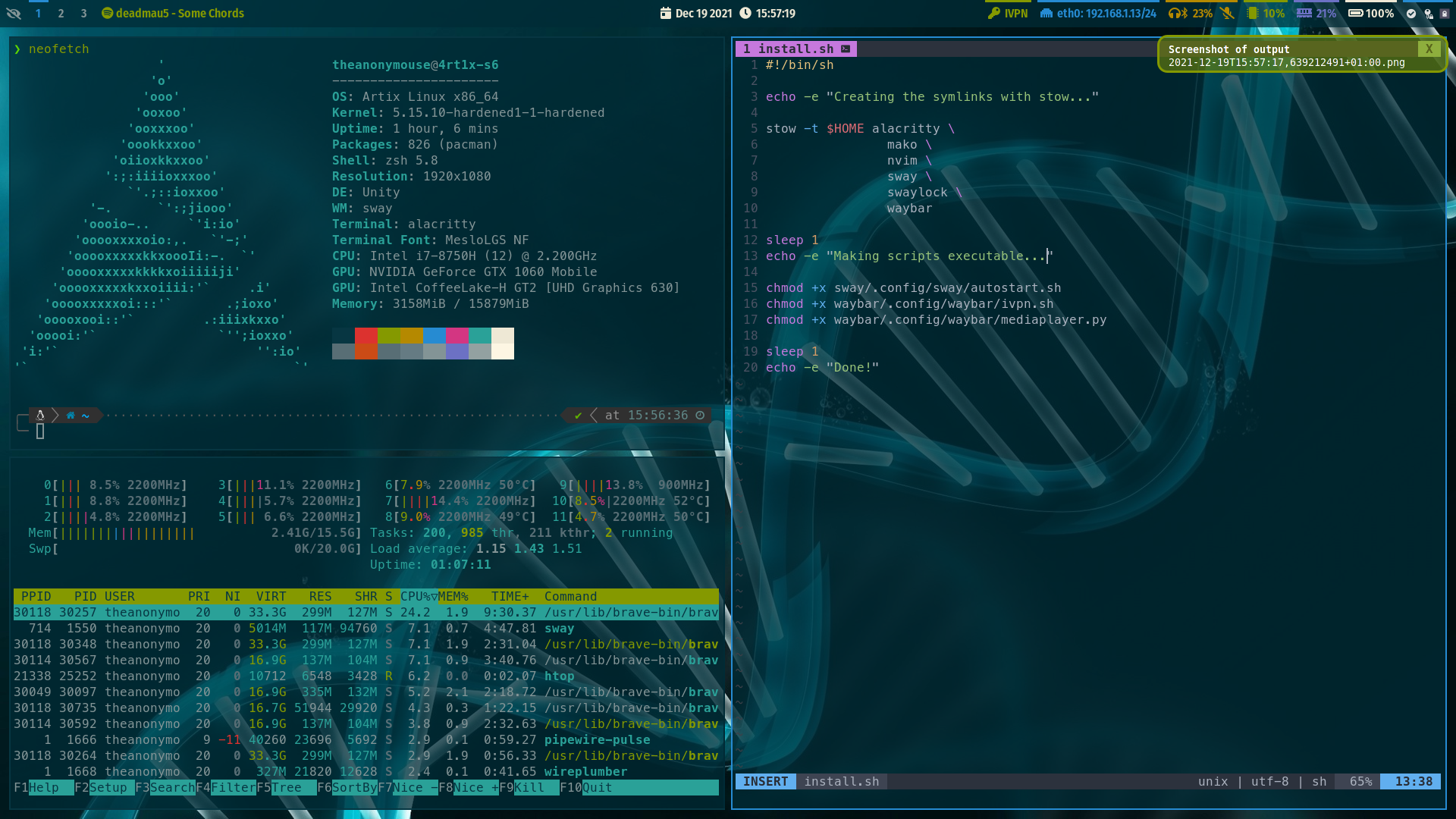Sort htop by the PID column header
Viewport: 1456px width, 819px height.
click(85, 596)
